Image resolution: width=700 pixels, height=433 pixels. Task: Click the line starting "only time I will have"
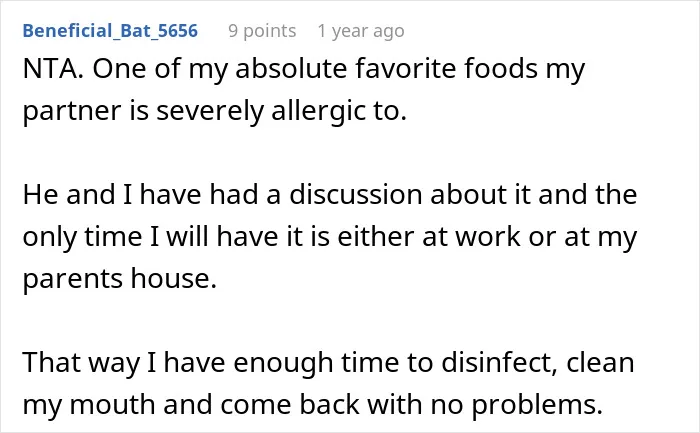pos(330,237)
